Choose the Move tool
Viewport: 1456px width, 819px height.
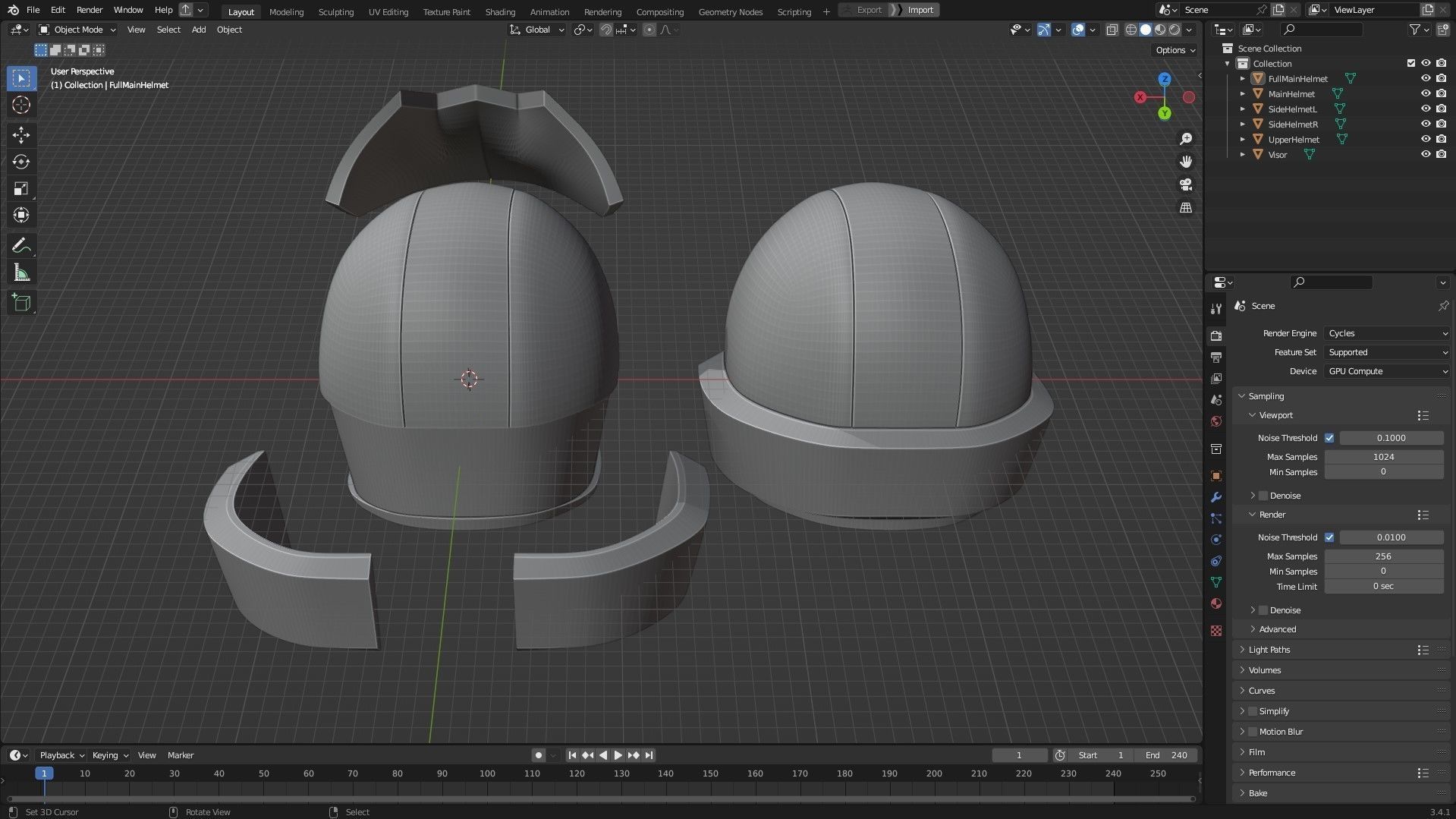[x=21, y=135]
